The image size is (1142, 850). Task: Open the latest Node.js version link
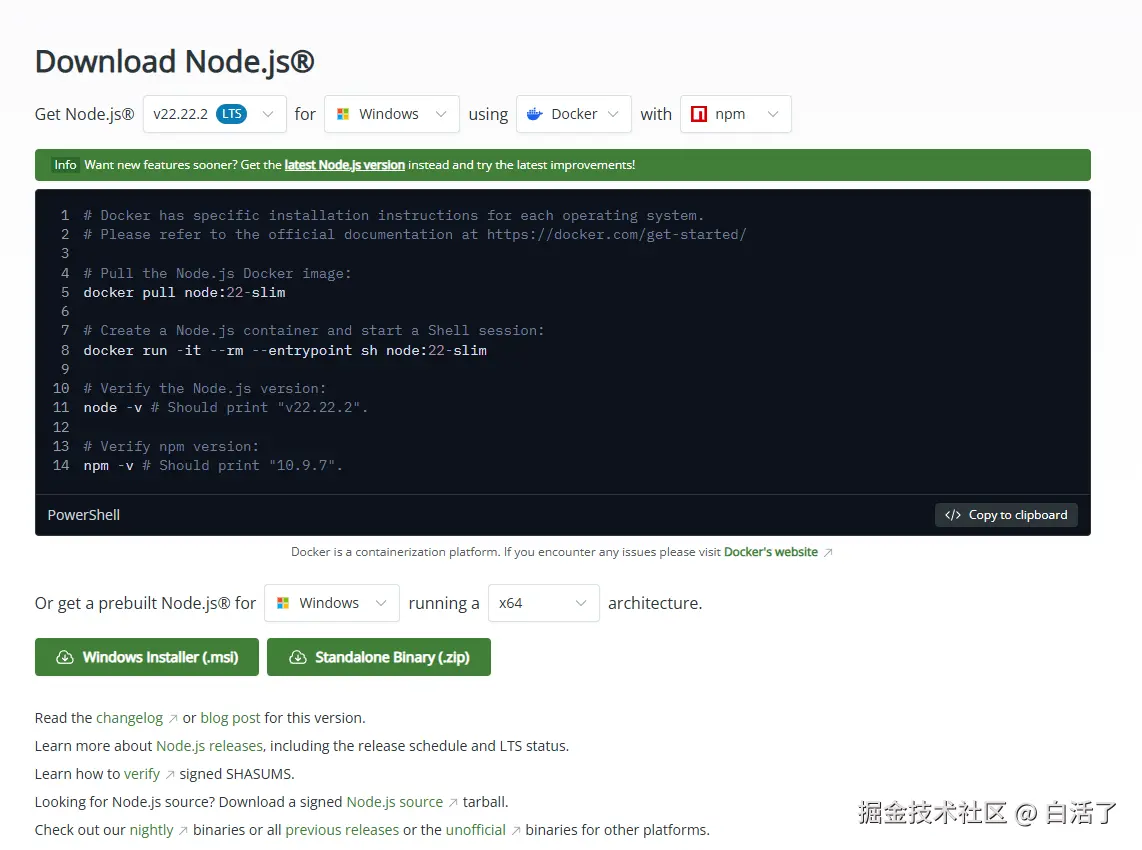344,165
